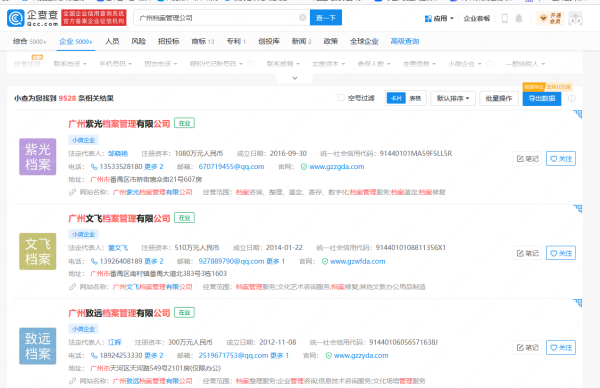Click the corner tag icon on 文飞档案 card
The image size is (600, 388).
tap(578, 209)
